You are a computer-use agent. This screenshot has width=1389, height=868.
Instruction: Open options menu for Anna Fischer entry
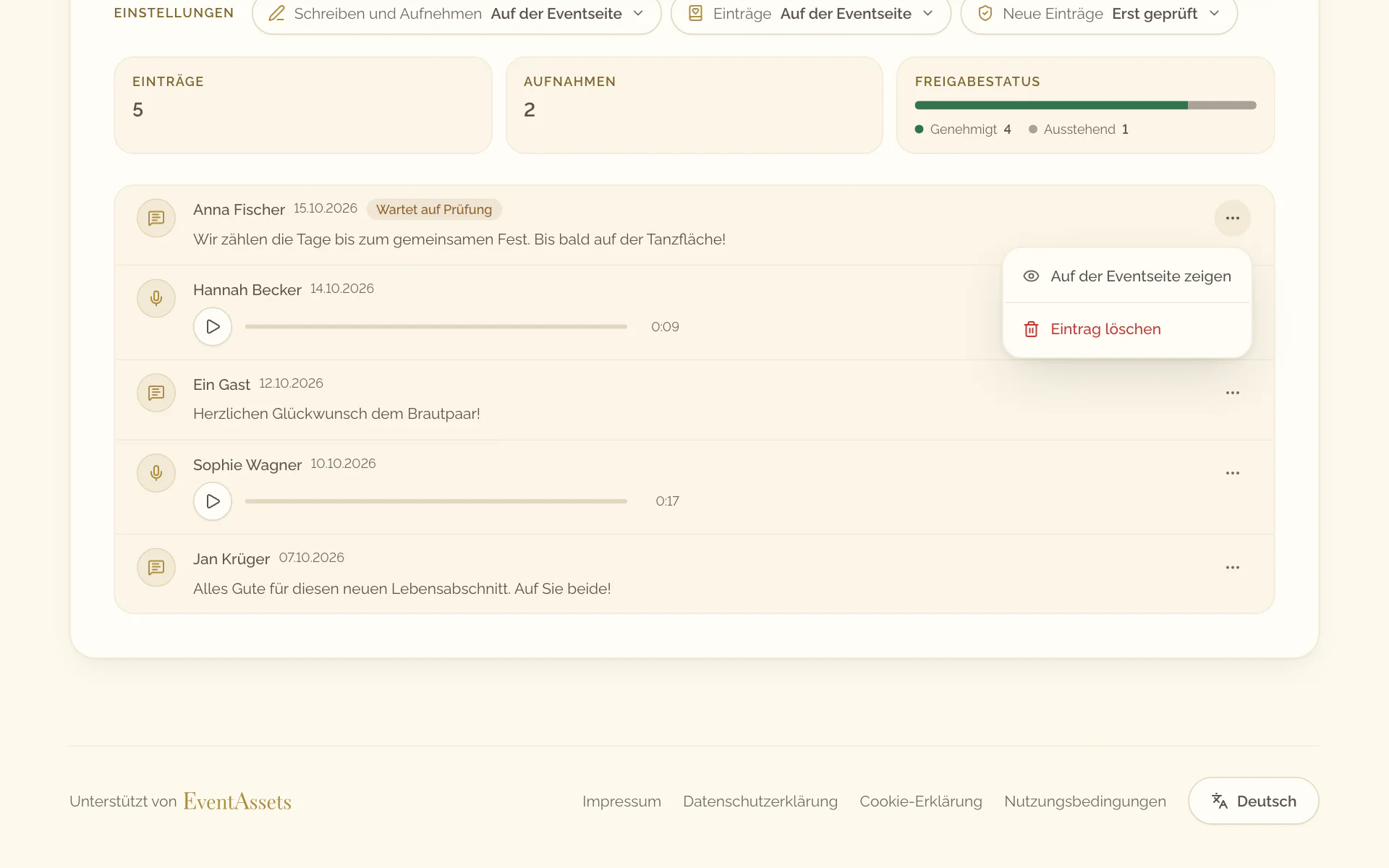(1232, 218)
